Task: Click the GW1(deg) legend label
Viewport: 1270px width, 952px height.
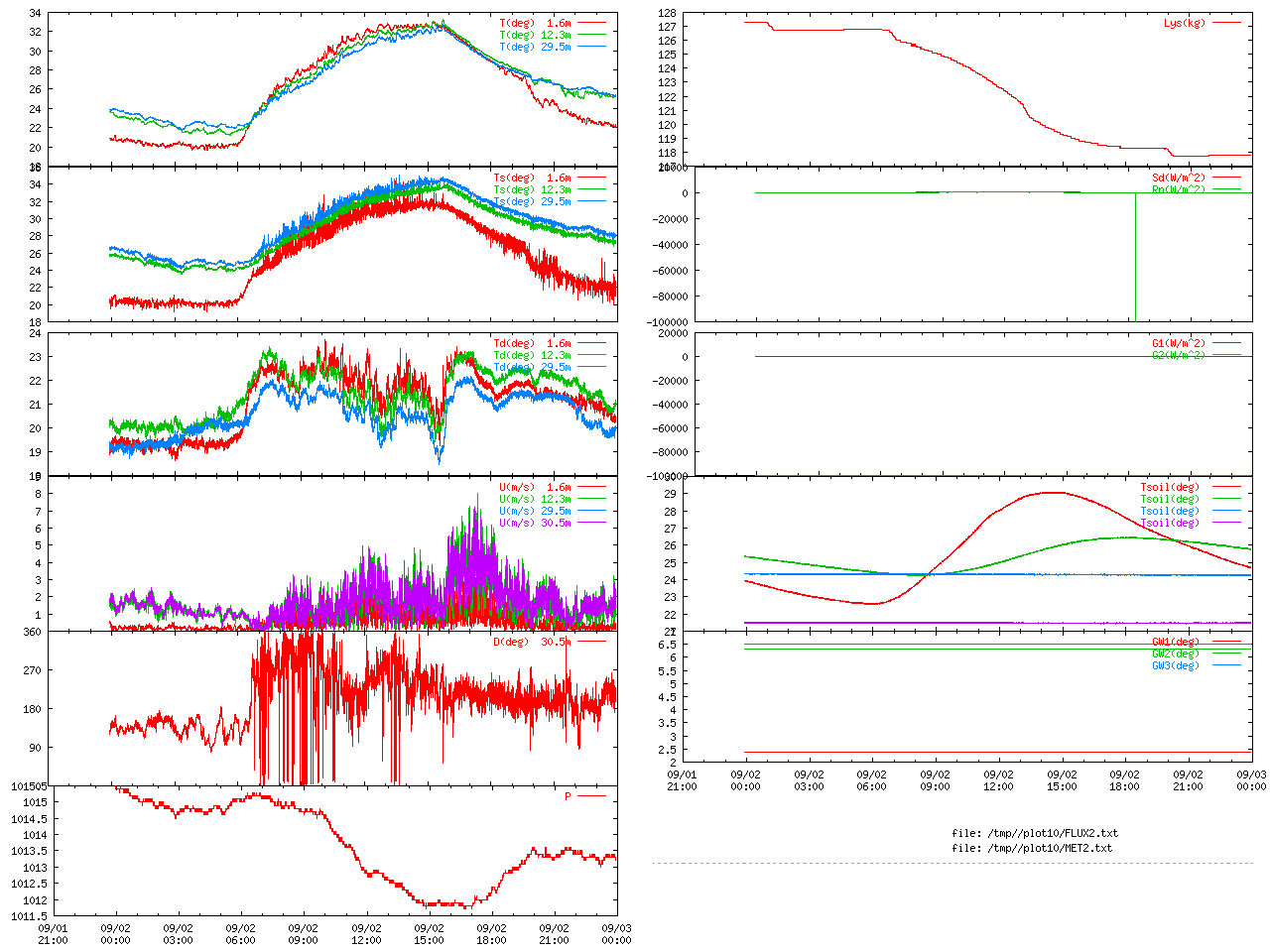Action: click(1175, 642)
